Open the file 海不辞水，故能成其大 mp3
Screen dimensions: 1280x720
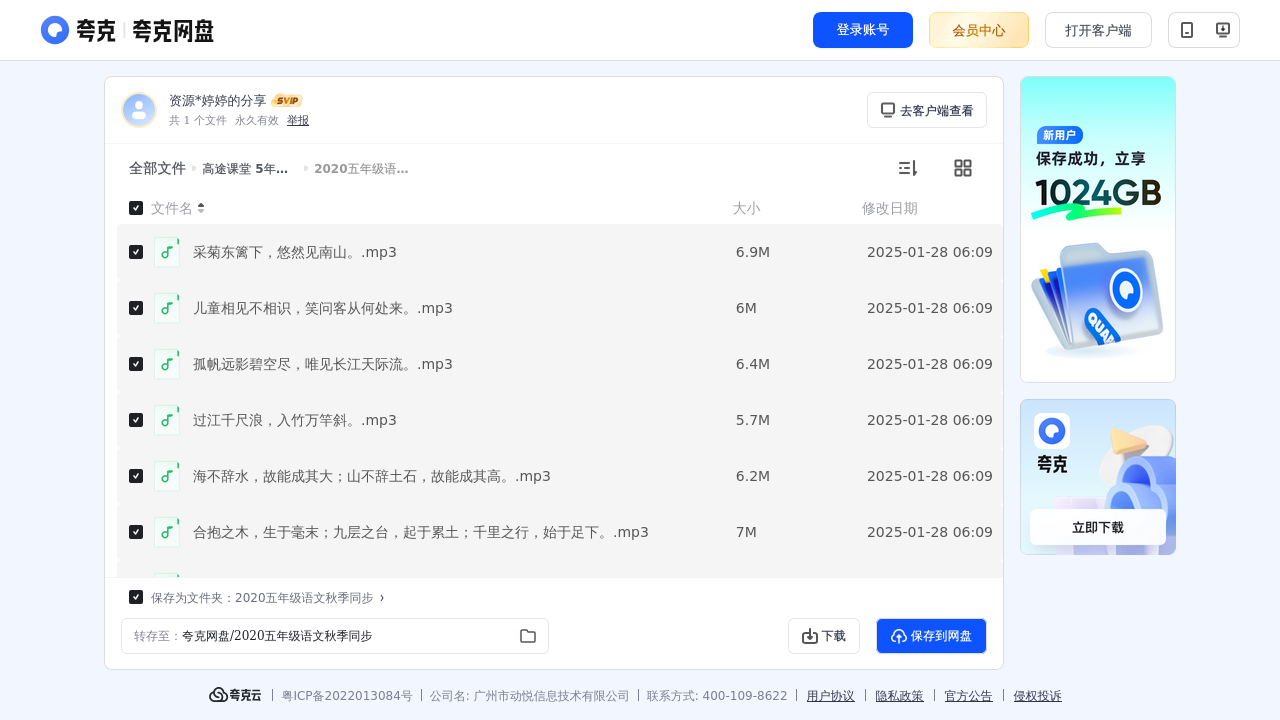[372, 476]
